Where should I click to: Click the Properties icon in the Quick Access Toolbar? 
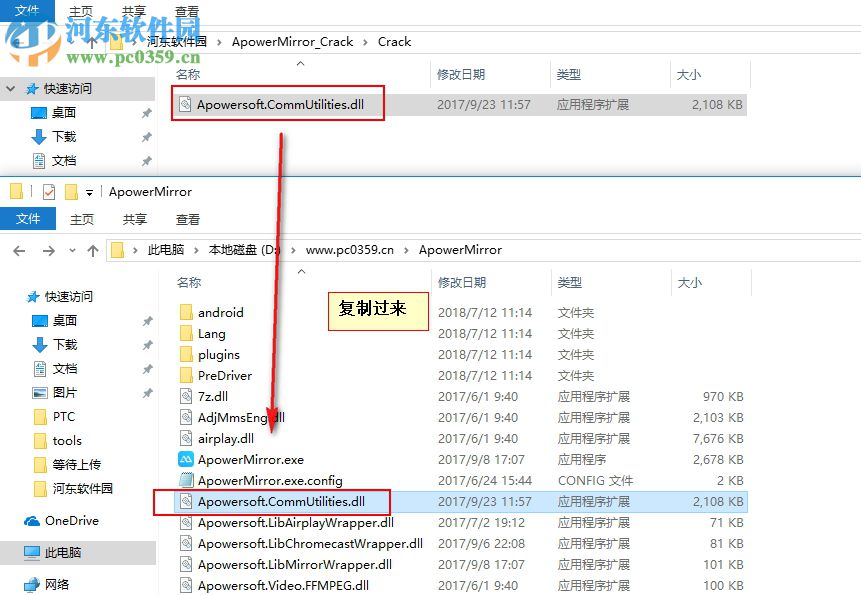click(x=49, y=191)
